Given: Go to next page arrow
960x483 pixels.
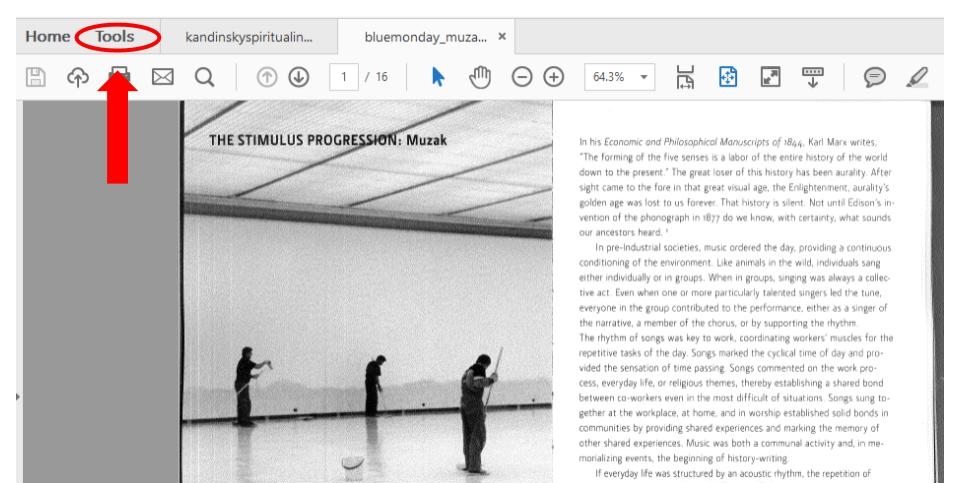Looking at the screenshot, I should tap(299, 77).
